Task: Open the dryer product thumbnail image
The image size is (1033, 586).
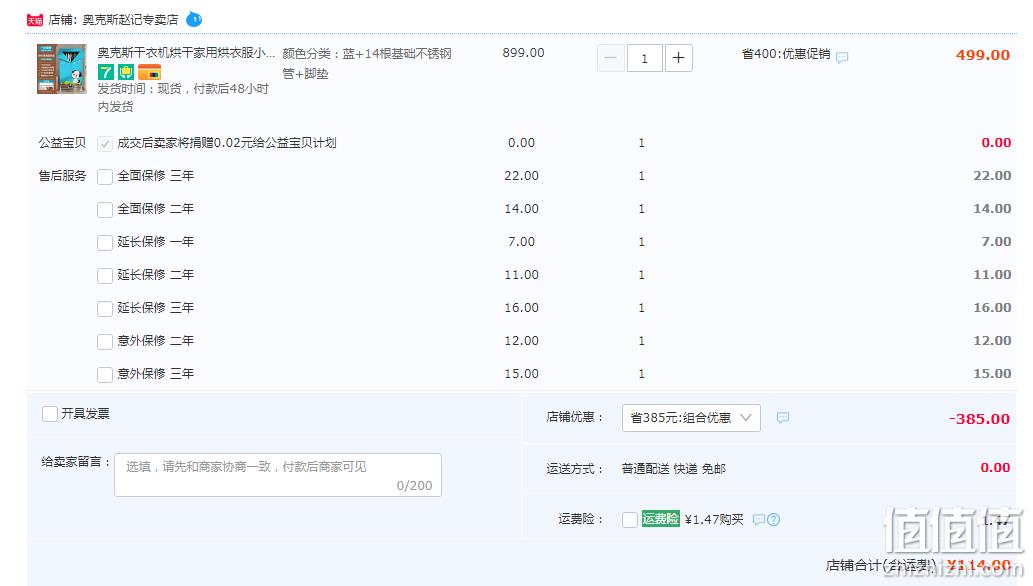Action: pos(62,69)
